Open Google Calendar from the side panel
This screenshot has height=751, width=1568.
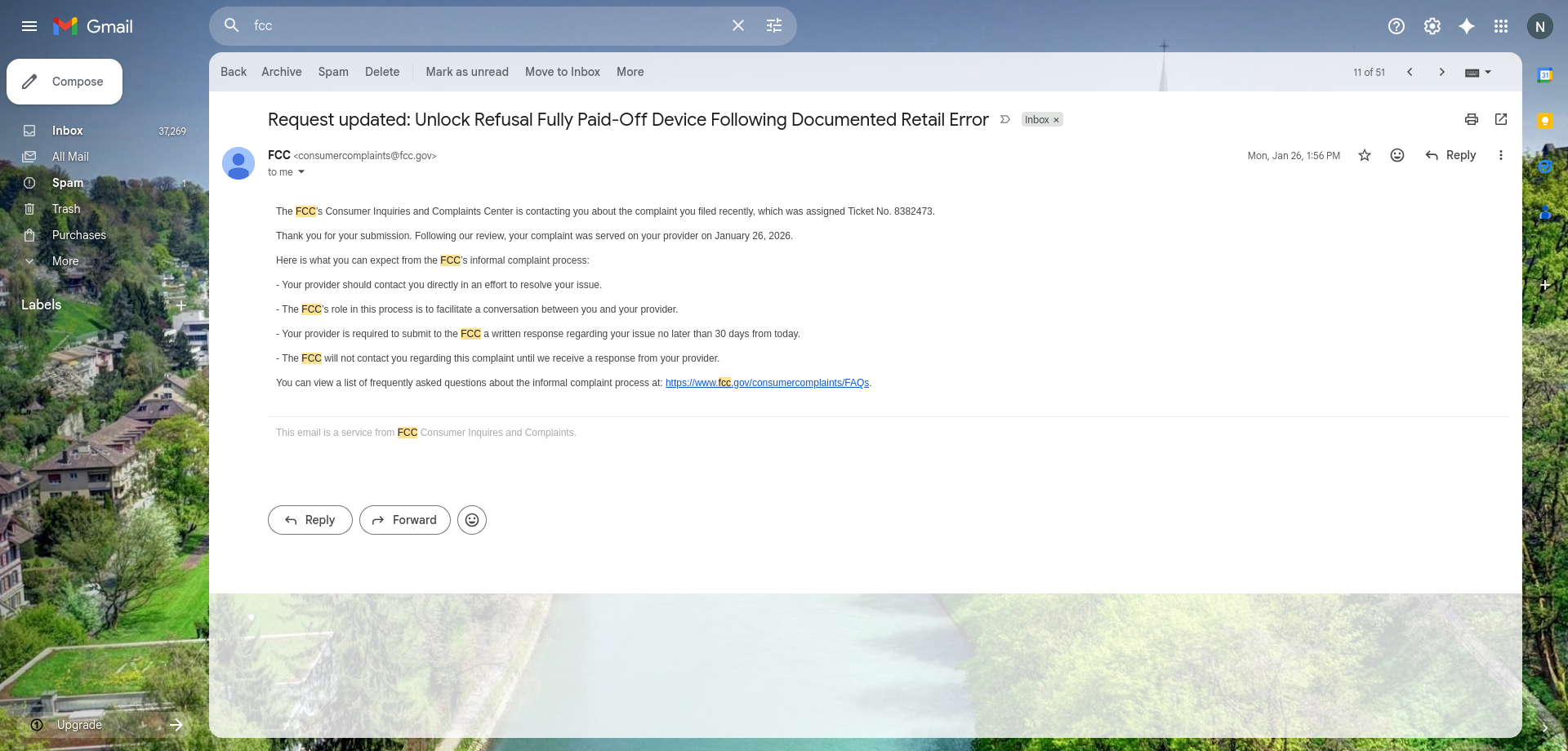pyautogui.click(x=1546, y=75)
